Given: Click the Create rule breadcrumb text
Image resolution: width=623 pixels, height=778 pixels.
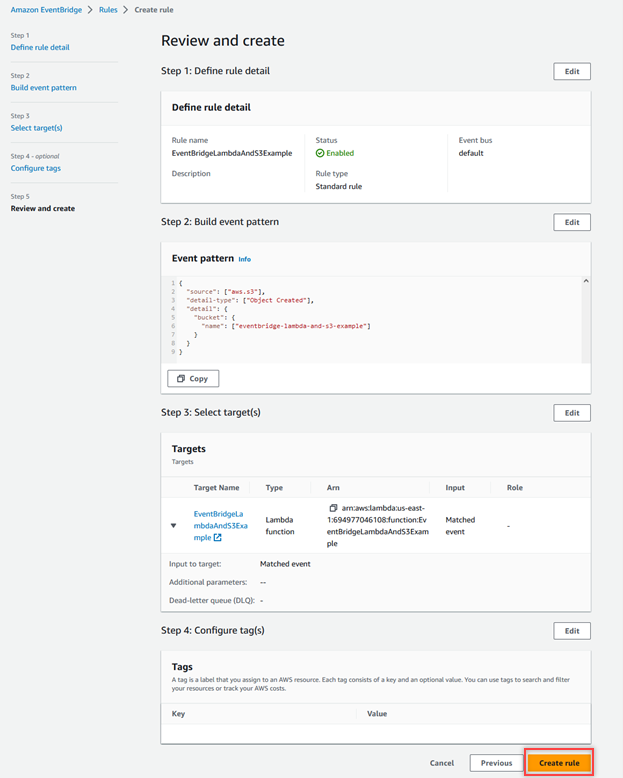Looking at the screenshot, I should click(154, 10).
